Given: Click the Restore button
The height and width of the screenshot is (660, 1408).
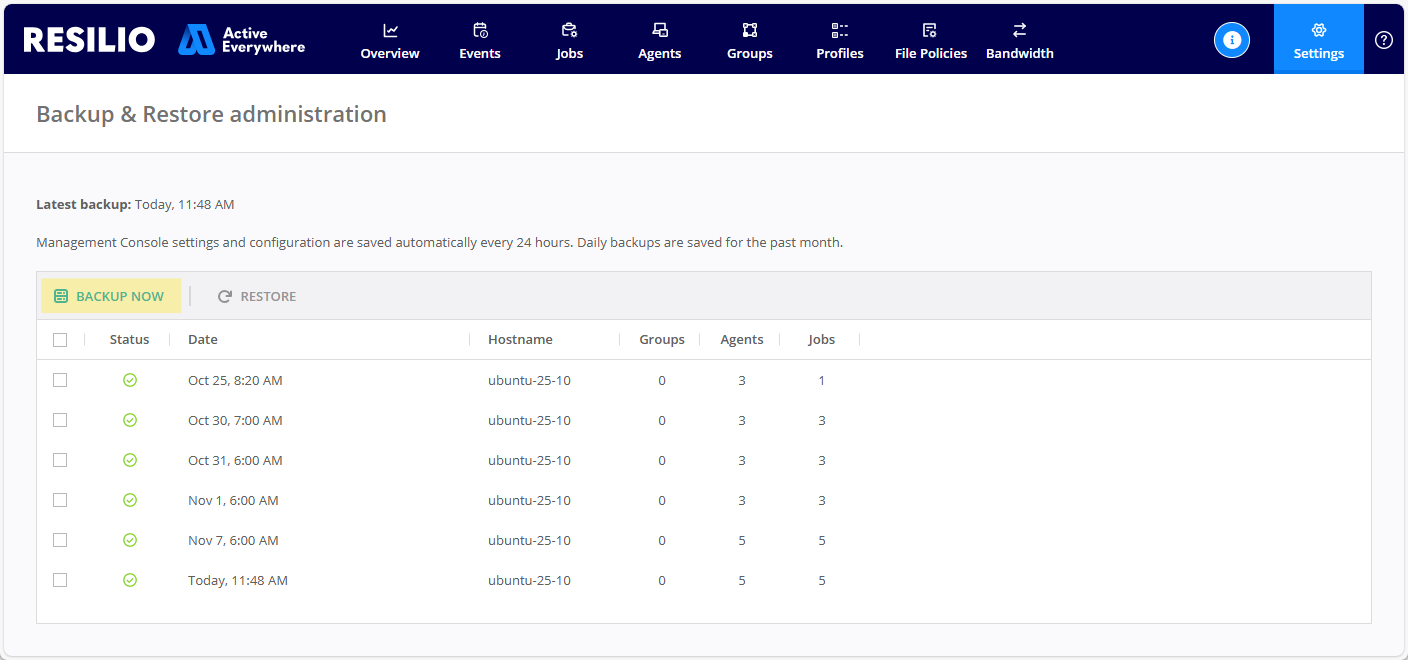Looking at the screenshot, I should click(x=257, y=296).
